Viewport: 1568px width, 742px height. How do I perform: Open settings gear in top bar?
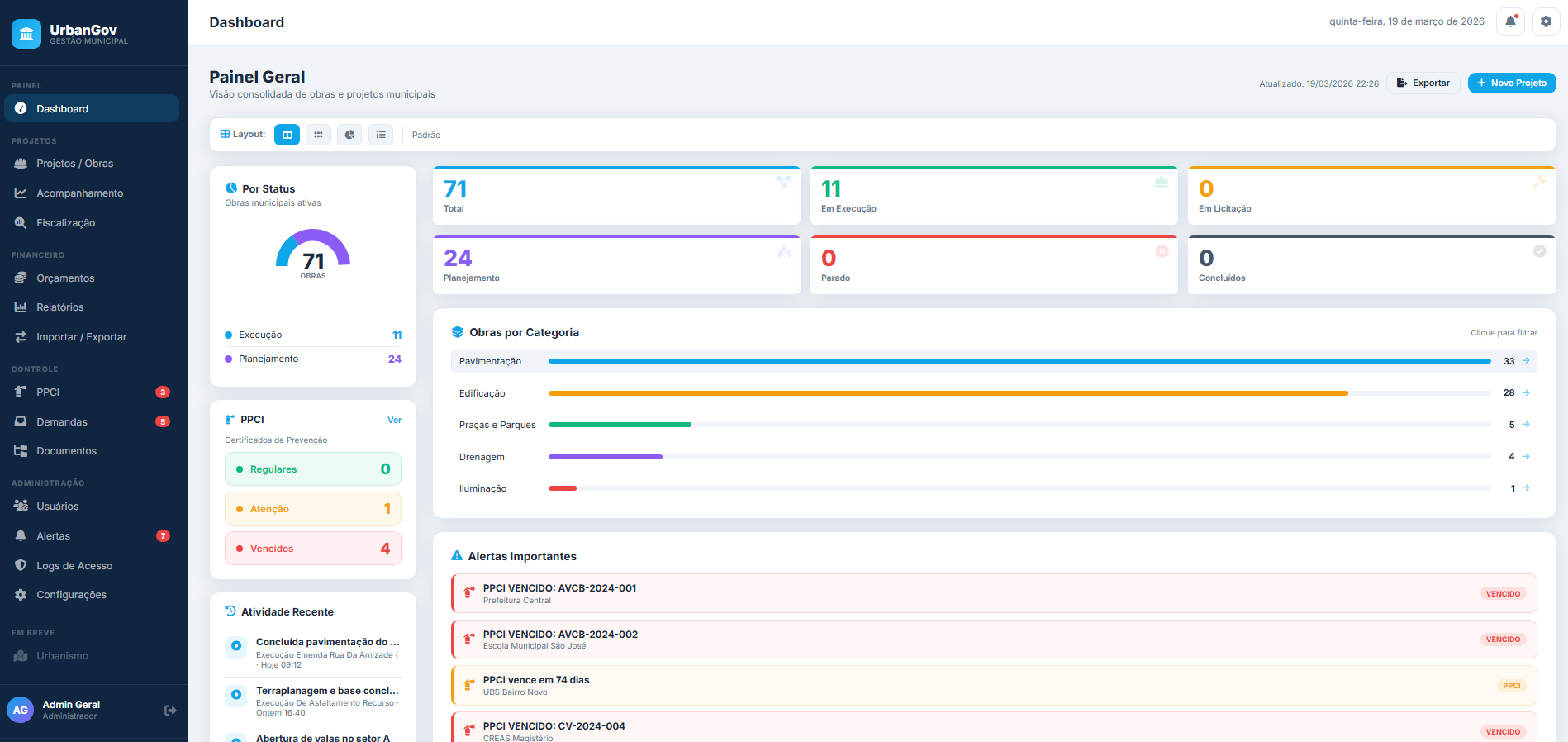[x=1546, y=21]
